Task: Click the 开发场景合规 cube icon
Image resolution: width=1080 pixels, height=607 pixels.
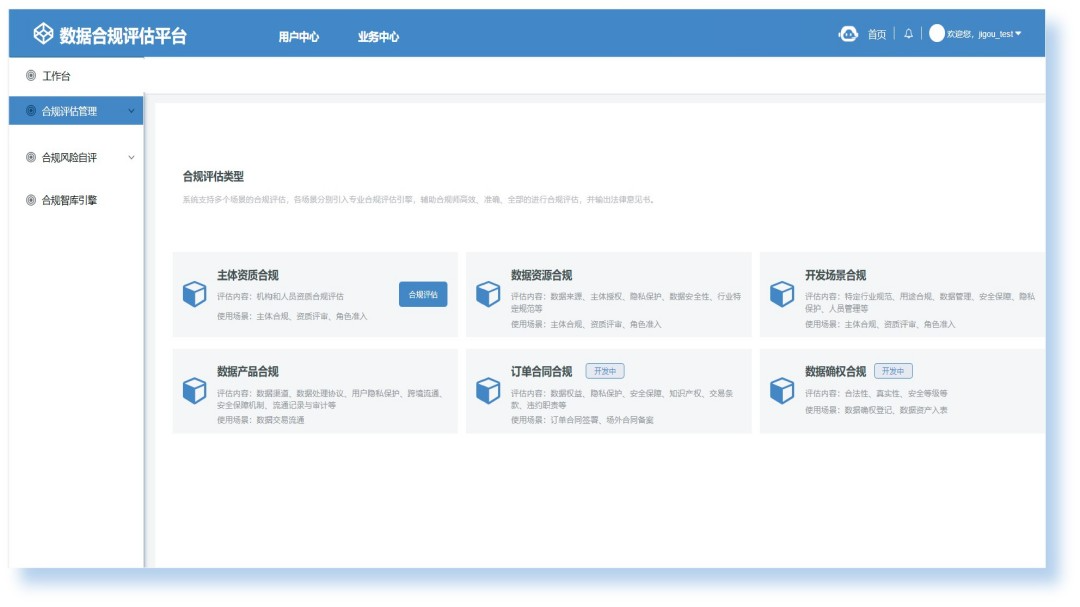Action: pyautogui.click(x=782, y=294)
